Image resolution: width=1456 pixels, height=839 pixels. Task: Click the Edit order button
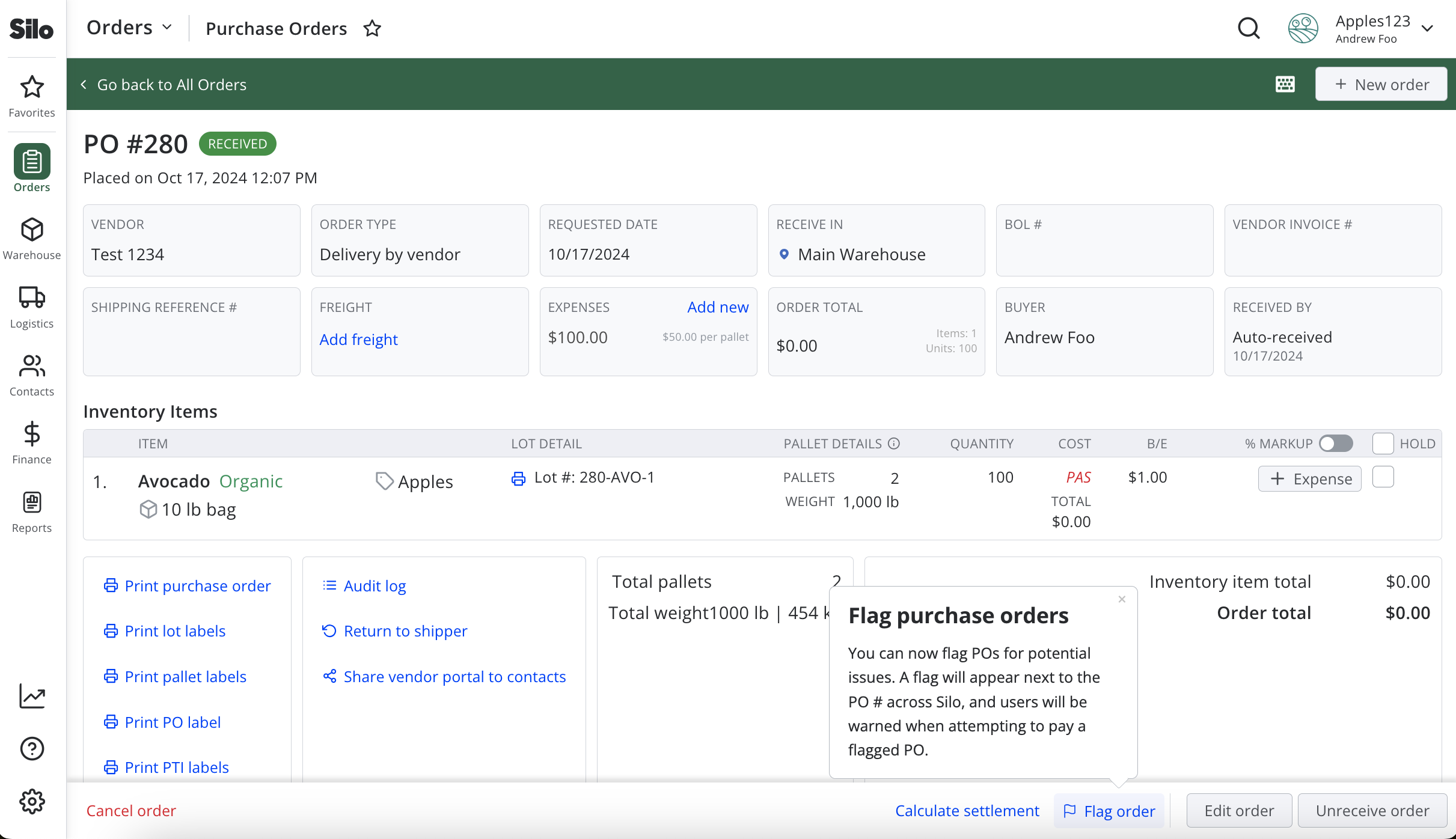point(1239,811)
